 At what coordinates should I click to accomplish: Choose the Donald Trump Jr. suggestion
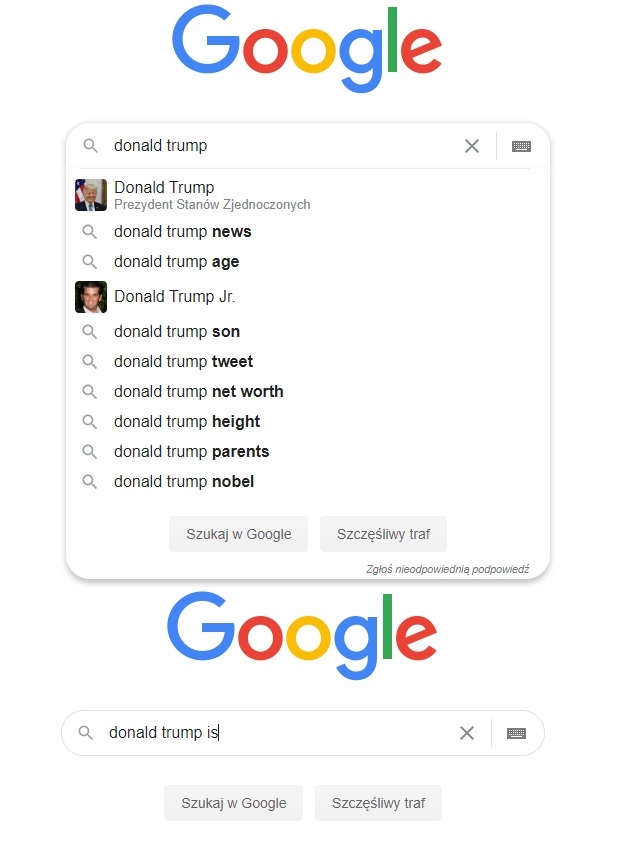tap(175, 297)
